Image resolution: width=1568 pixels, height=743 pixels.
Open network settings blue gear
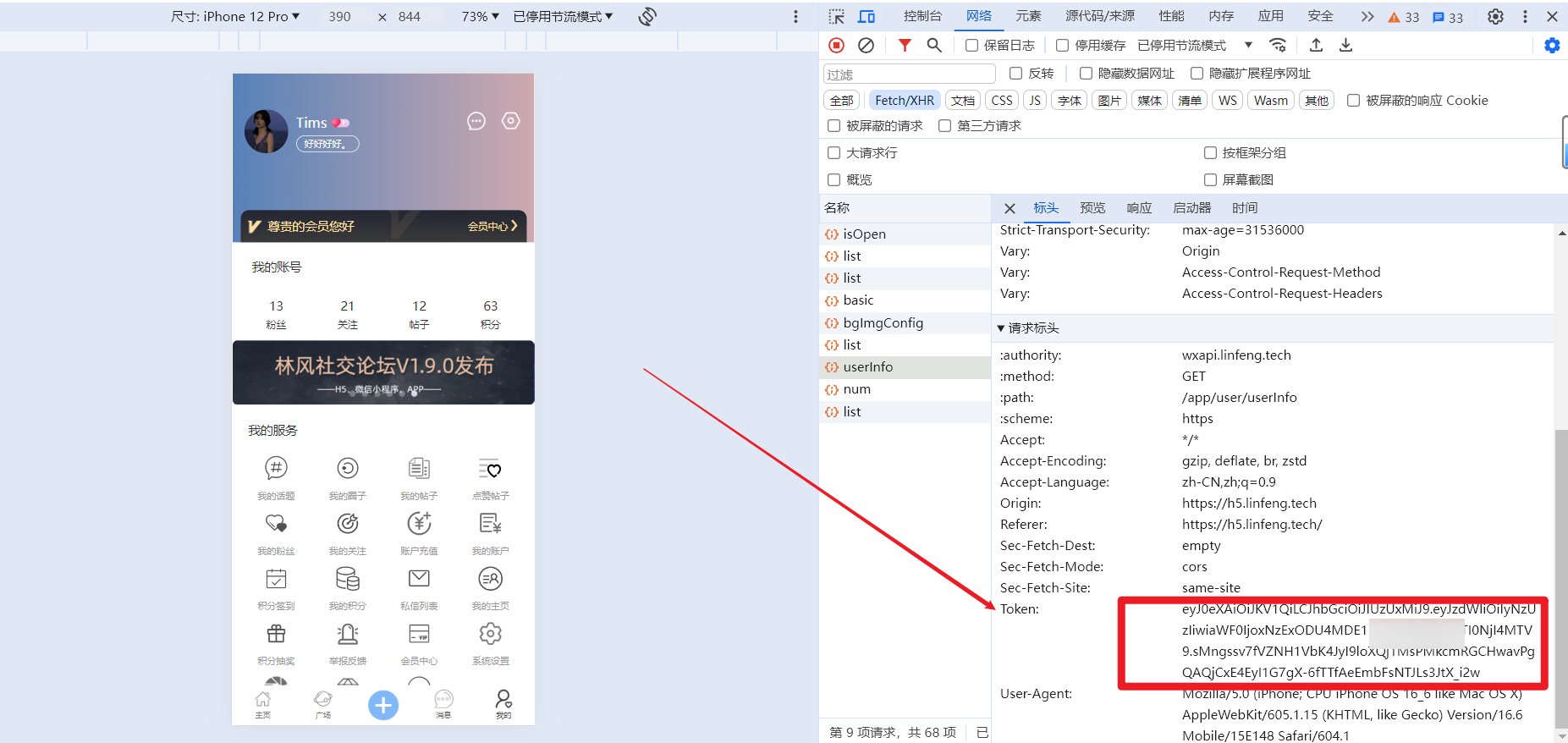1552,45
